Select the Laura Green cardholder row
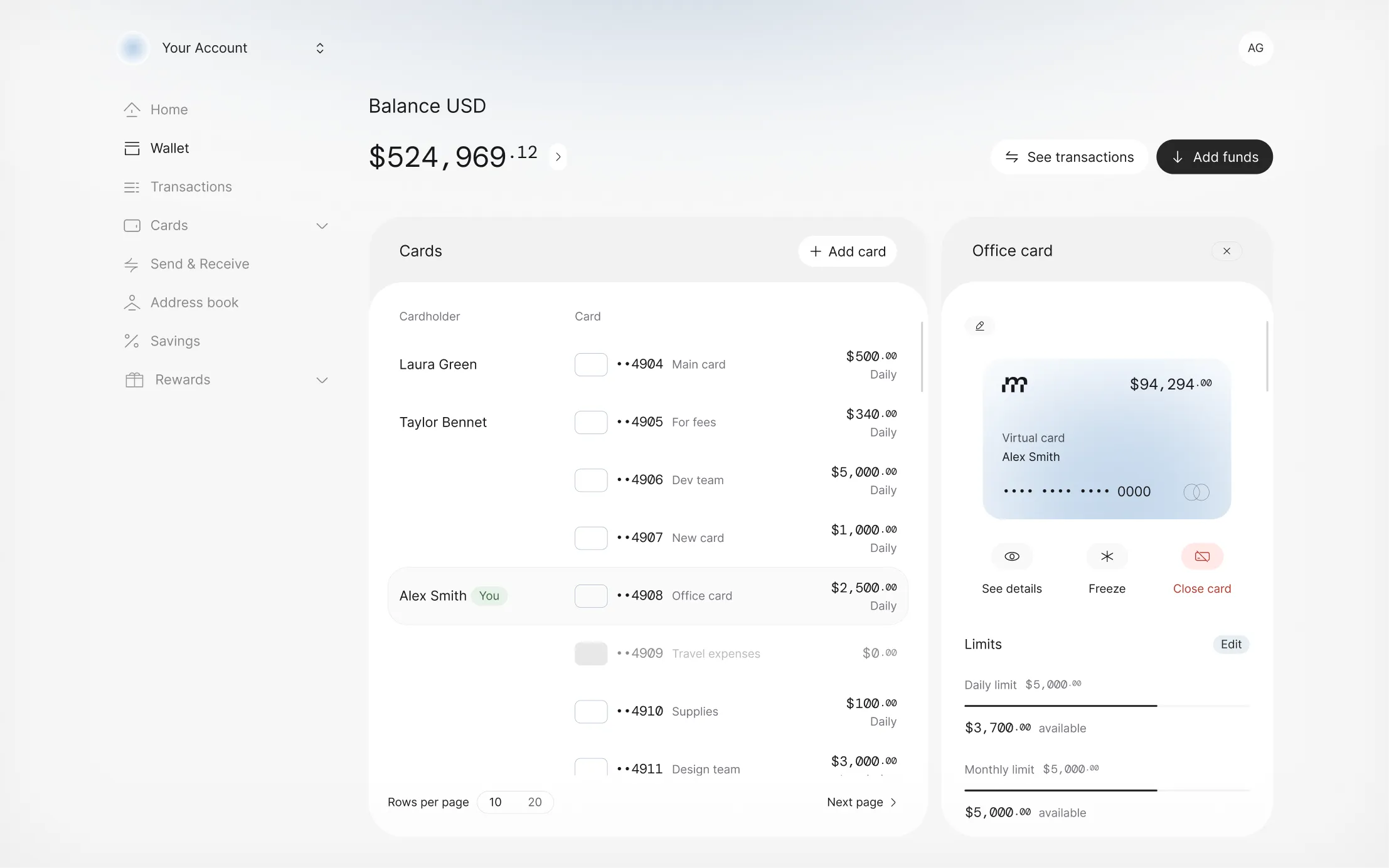1389x868 pixels. point(648,364)
